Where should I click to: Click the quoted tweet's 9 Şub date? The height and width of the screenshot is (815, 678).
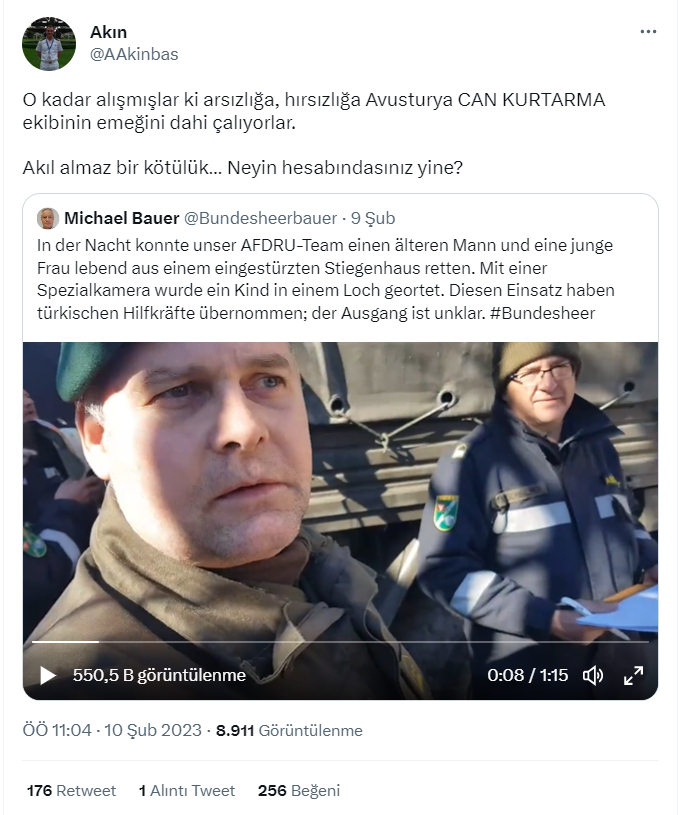tap(373, 218)
